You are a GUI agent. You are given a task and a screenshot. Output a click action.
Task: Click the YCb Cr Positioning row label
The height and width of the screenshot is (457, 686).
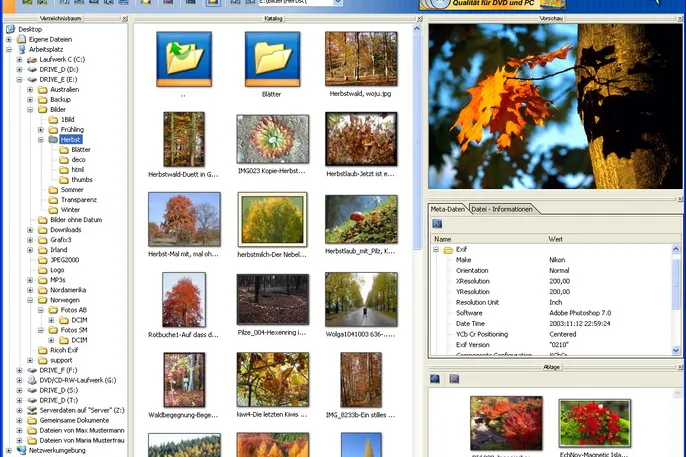click(482, 334)
